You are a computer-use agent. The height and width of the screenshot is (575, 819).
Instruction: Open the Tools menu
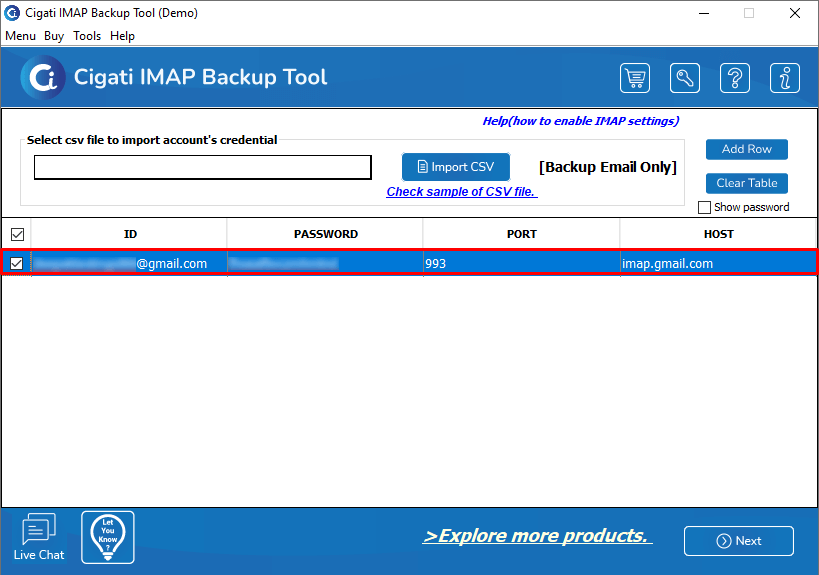[x=87, y=36]
